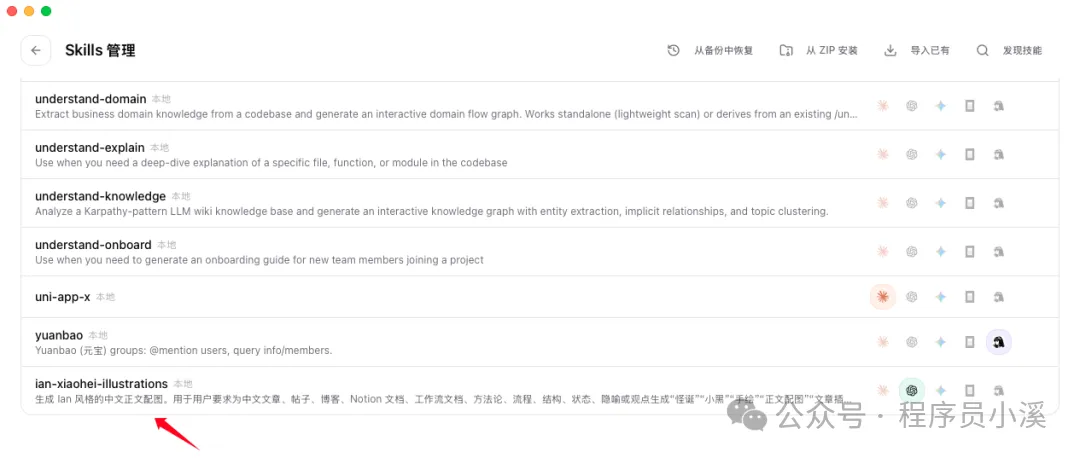Enable rectangle app icon for understand-explain
1080x458 pixels.
(x=970, y=155)
